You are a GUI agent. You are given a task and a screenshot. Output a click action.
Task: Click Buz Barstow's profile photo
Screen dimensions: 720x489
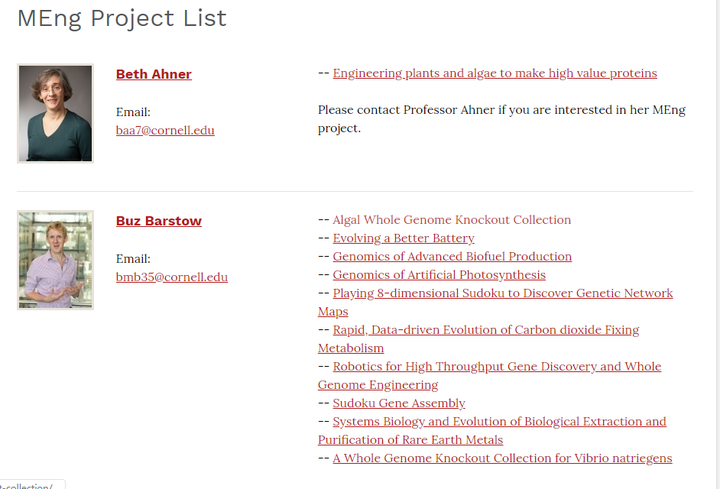[55, 259]
